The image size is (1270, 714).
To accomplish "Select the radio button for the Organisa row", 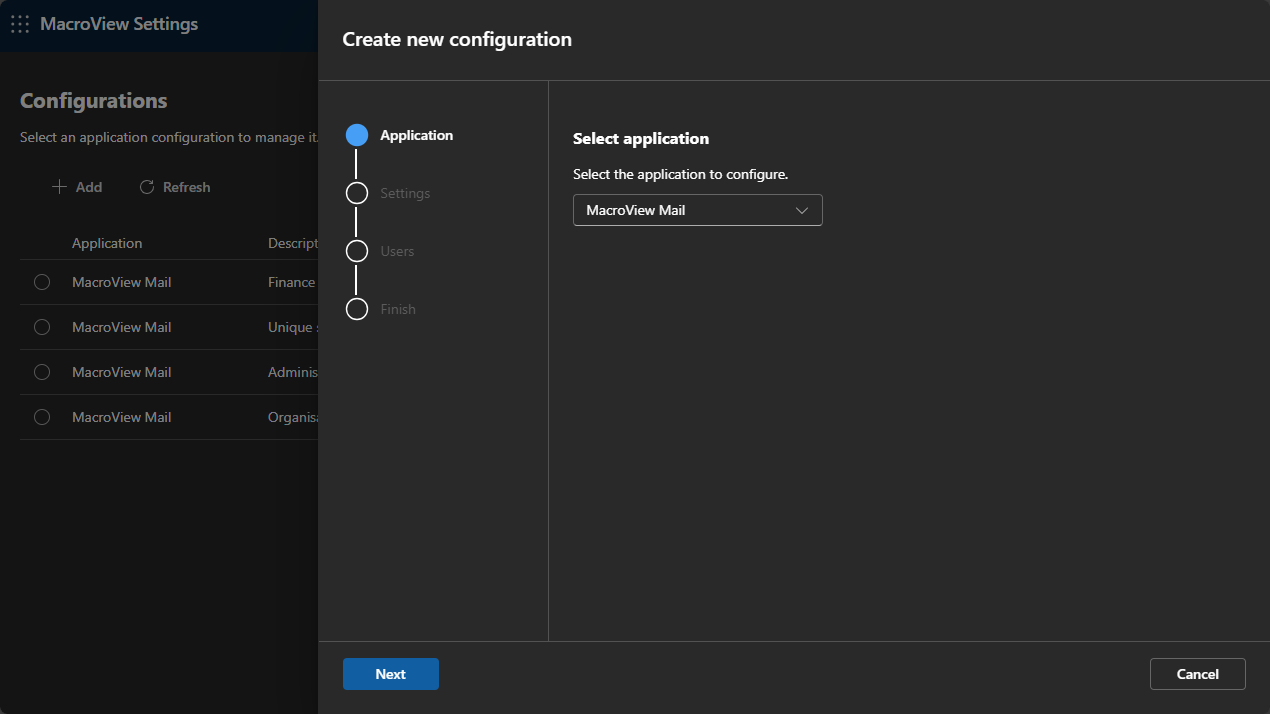I will click(x=42, y=417).
